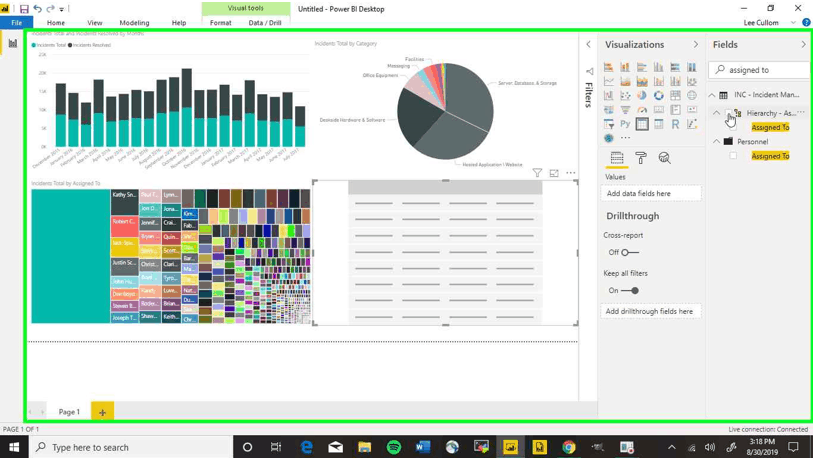Image resolution: width=815 pixels, height=460 pixels.
Task: Open the File menu
Action: click(17, 23)
